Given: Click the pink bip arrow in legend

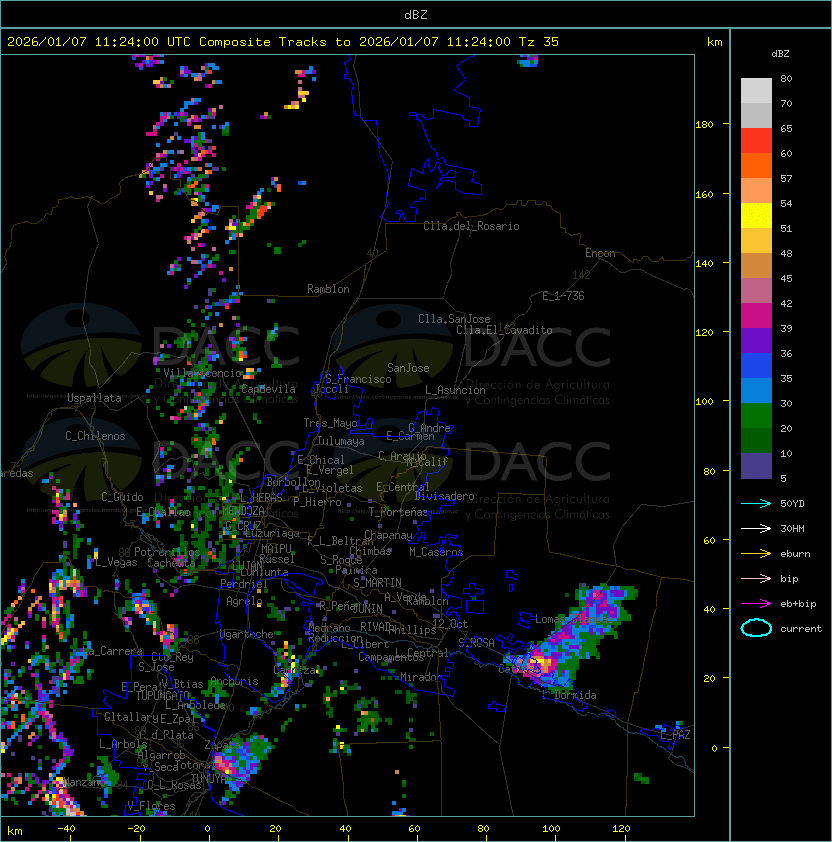Looking at the screenshot, I should pos(756,578).
